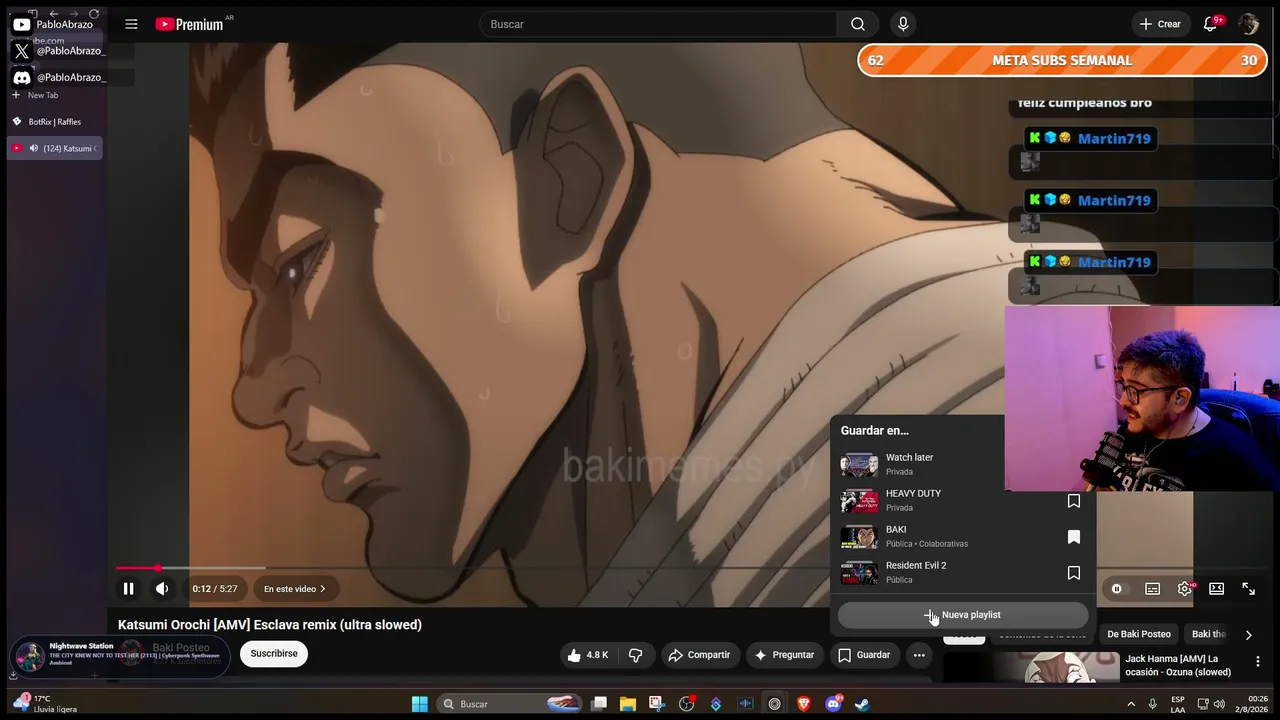Click the ESP LAA language indicator

(1178, 704)
